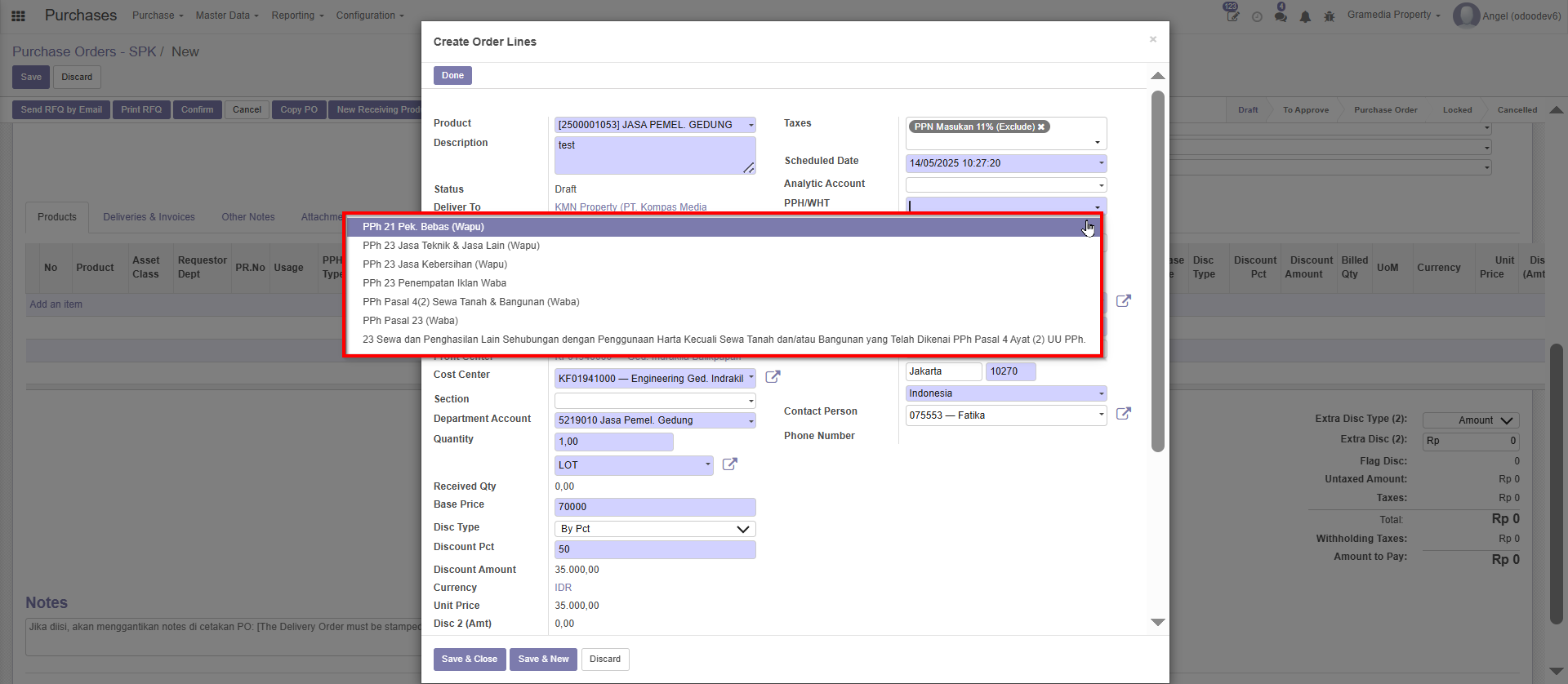Click the dialog vertical scrollbar
The image size is (1568, 684).
coord(1157,271)
